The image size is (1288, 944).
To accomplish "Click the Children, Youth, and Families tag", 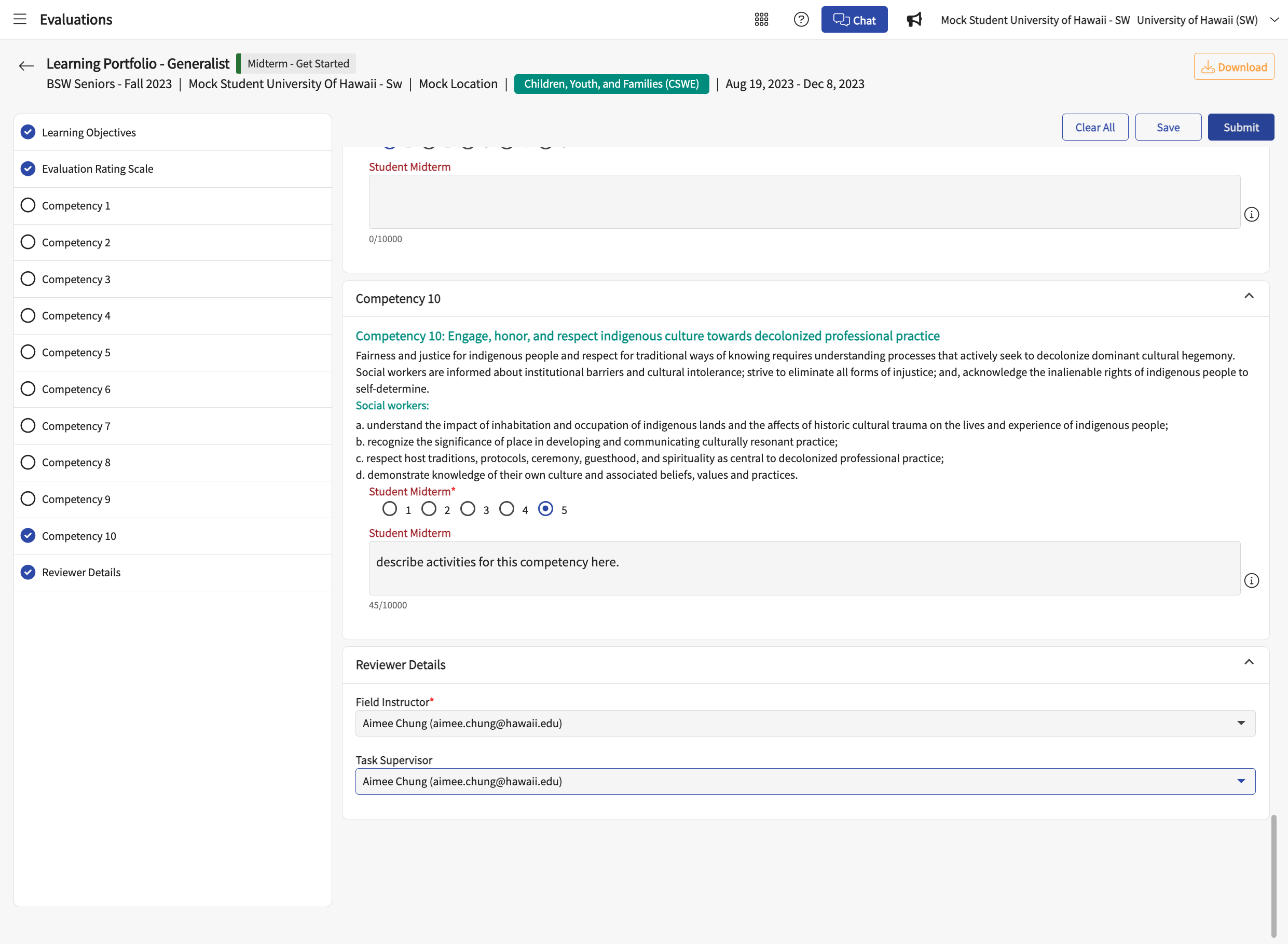I will (x=611, y=84).
